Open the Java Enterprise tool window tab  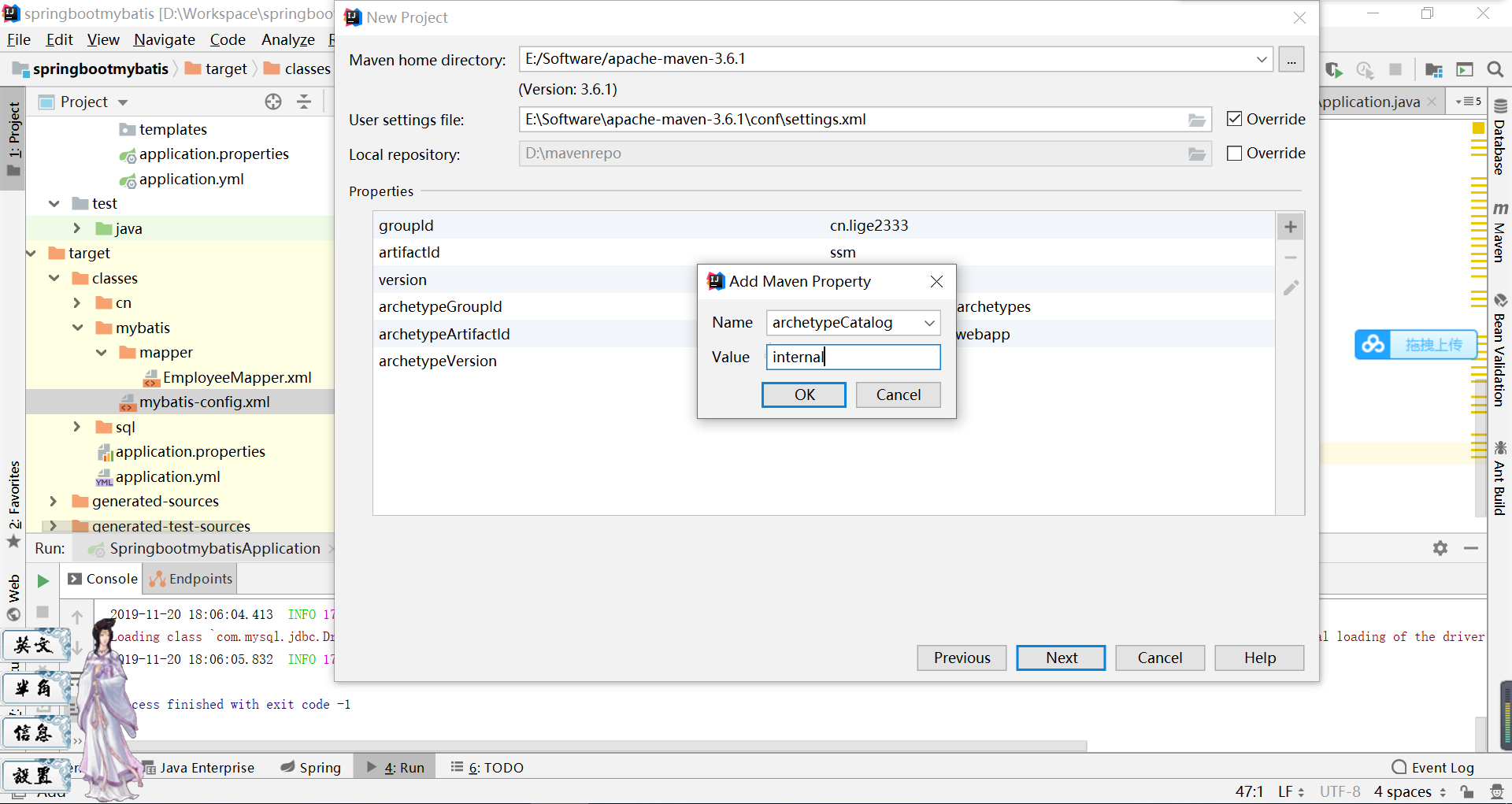click(x=199, y=768)
